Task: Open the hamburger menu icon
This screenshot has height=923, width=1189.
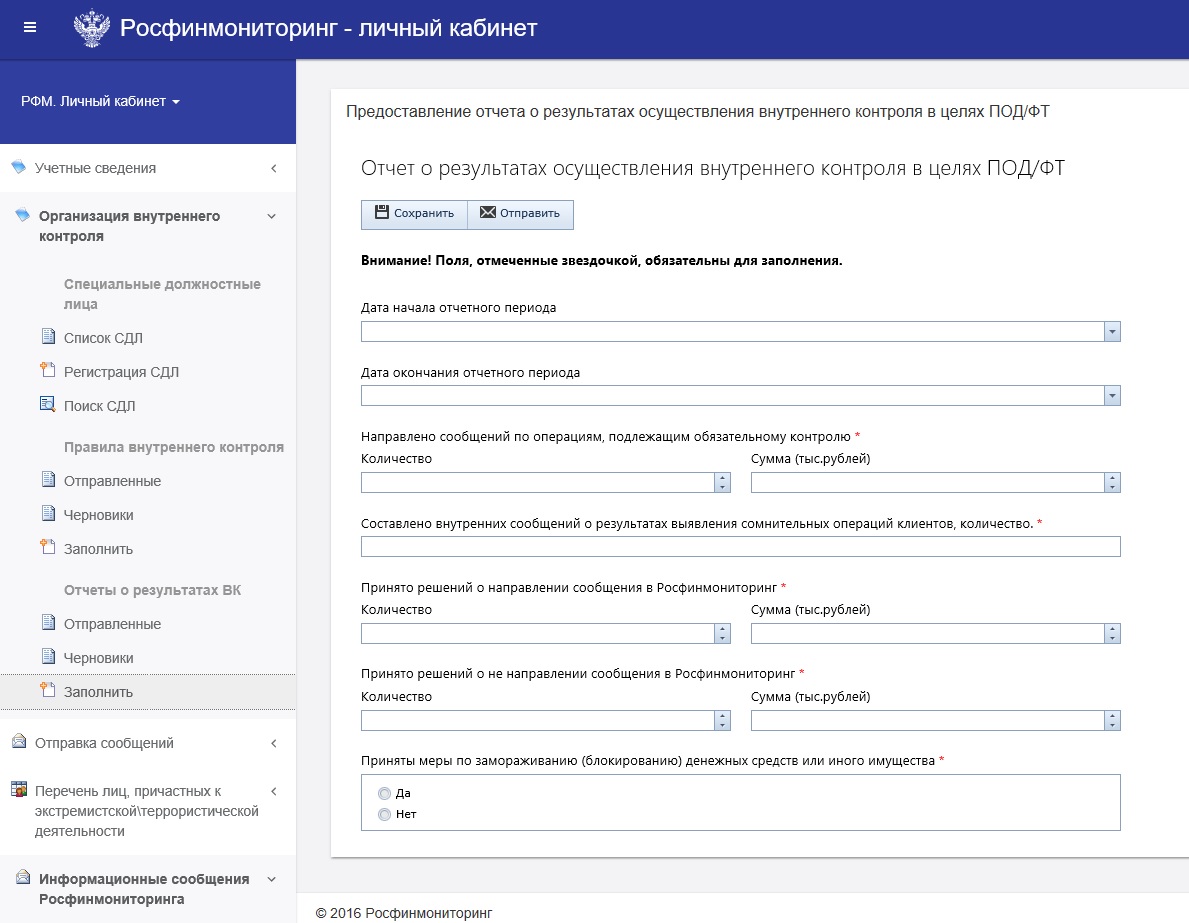Action: (x=30, y=28)
